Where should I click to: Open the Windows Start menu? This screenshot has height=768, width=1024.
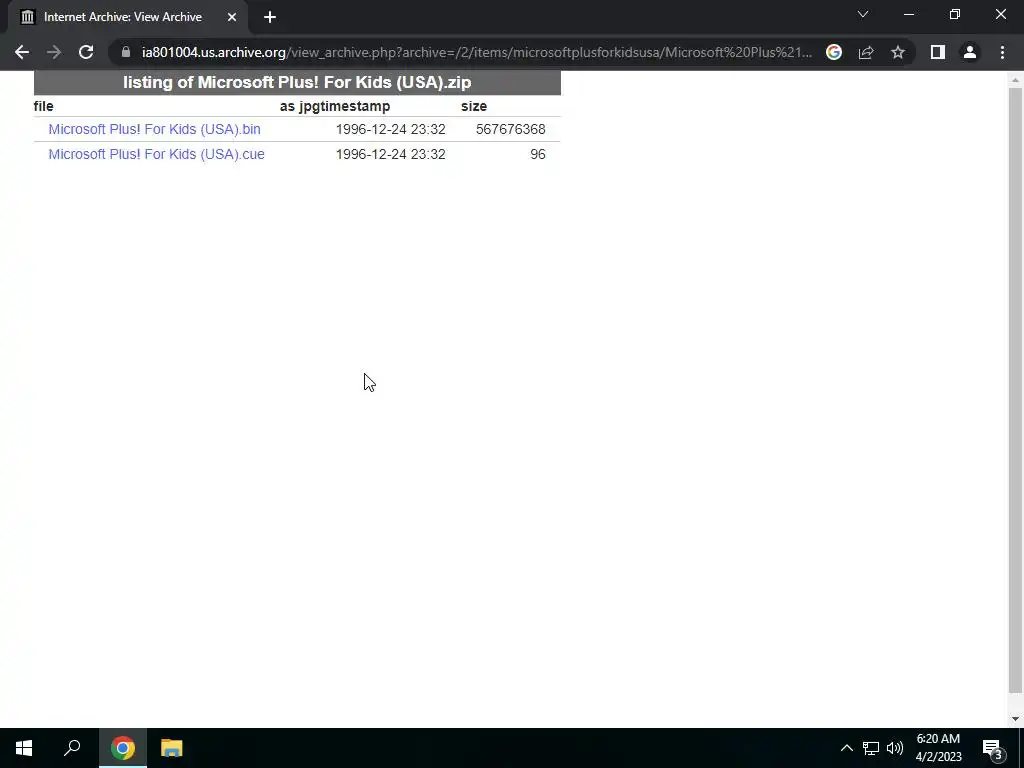point(24,748)
